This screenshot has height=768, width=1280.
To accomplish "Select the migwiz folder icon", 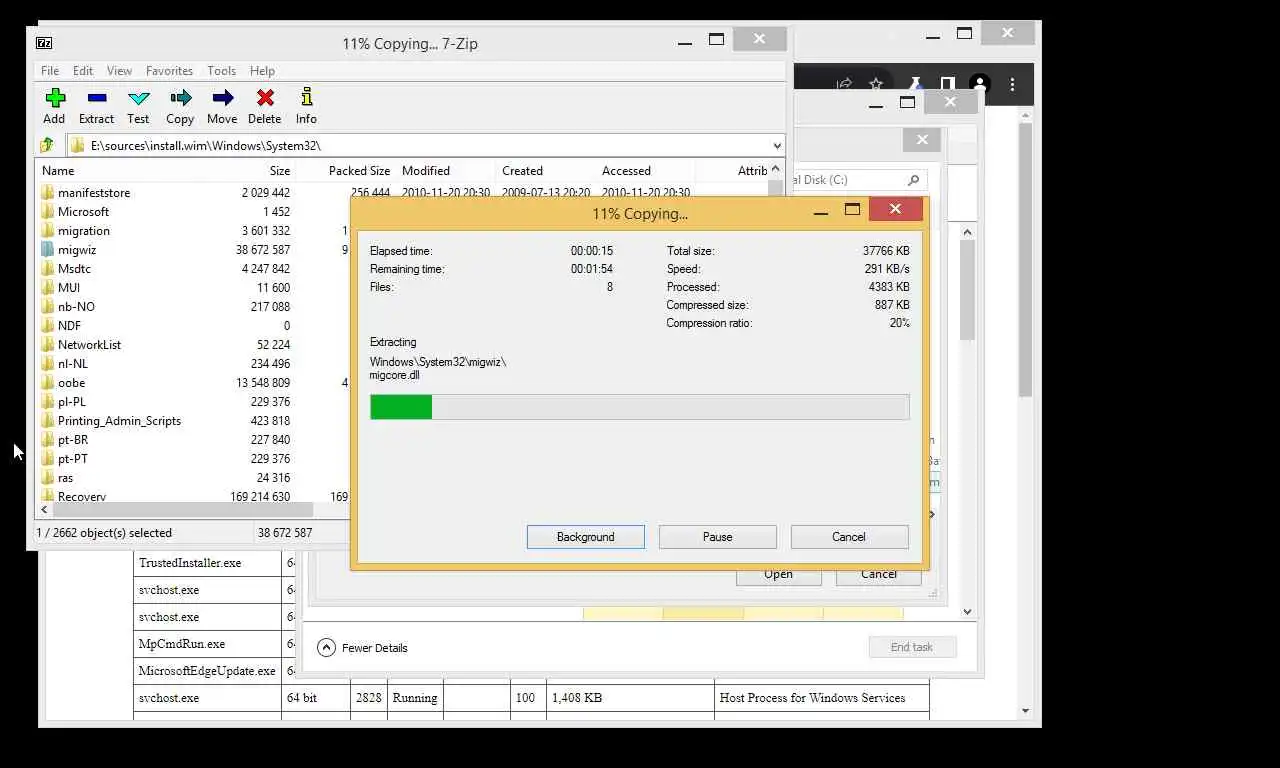I will [48, 249].
